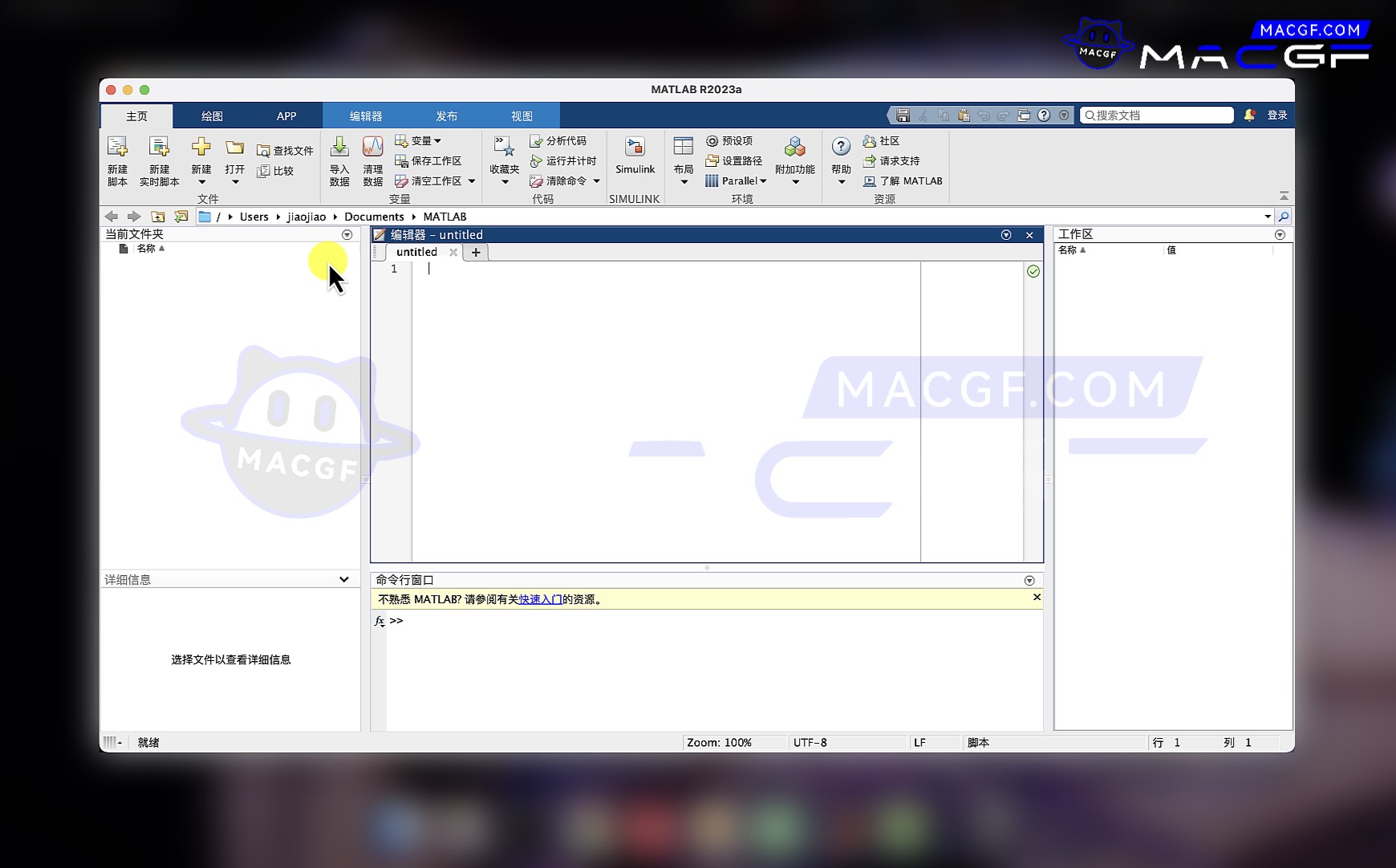Viewport: 1396px width, 868px height.
Task: Click the Add-Ons (附加功能) icon
Action: click(x=794, y=148)
